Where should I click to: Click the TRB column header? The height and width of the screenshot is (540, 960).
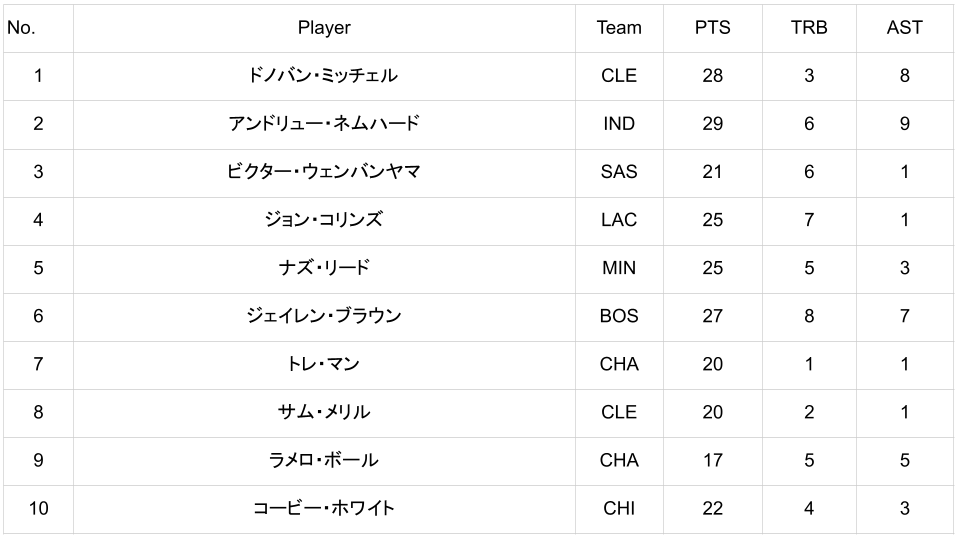point(808,28)
